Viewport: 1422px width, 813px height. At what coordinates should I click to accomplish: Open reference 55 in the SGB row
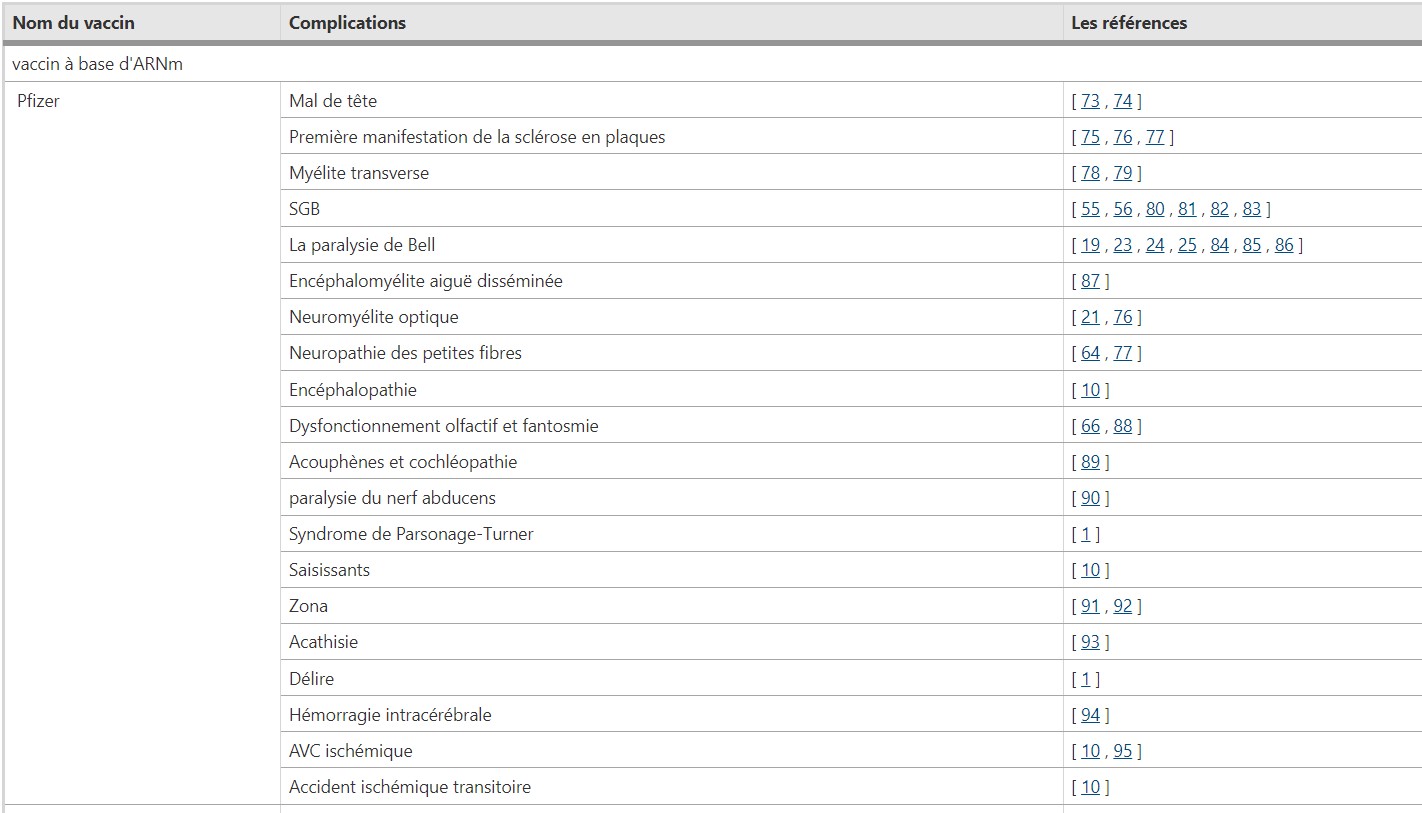(x=1090, y=209)
